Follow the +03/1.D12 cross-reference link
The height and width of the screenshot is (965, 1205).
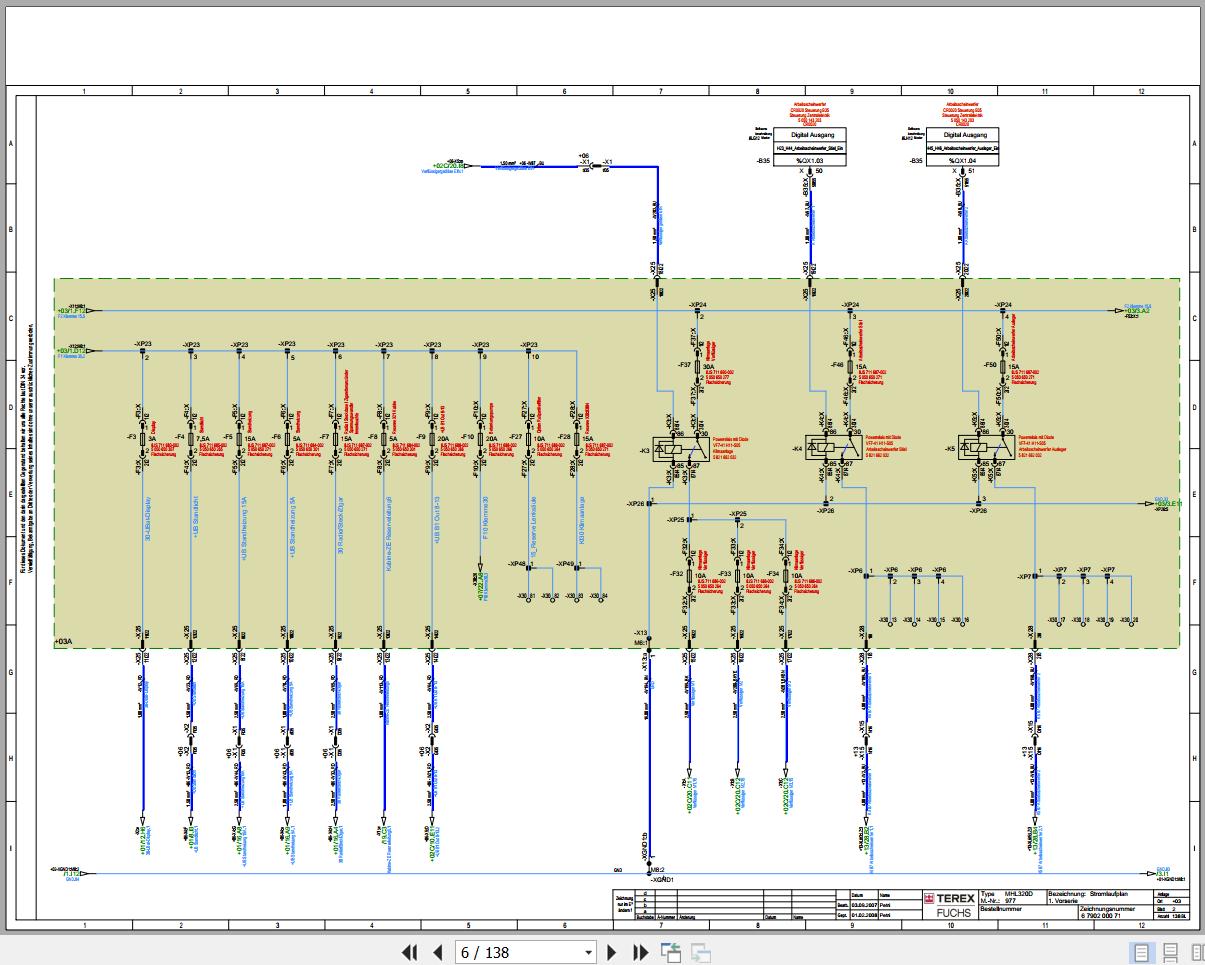point(70,350)
